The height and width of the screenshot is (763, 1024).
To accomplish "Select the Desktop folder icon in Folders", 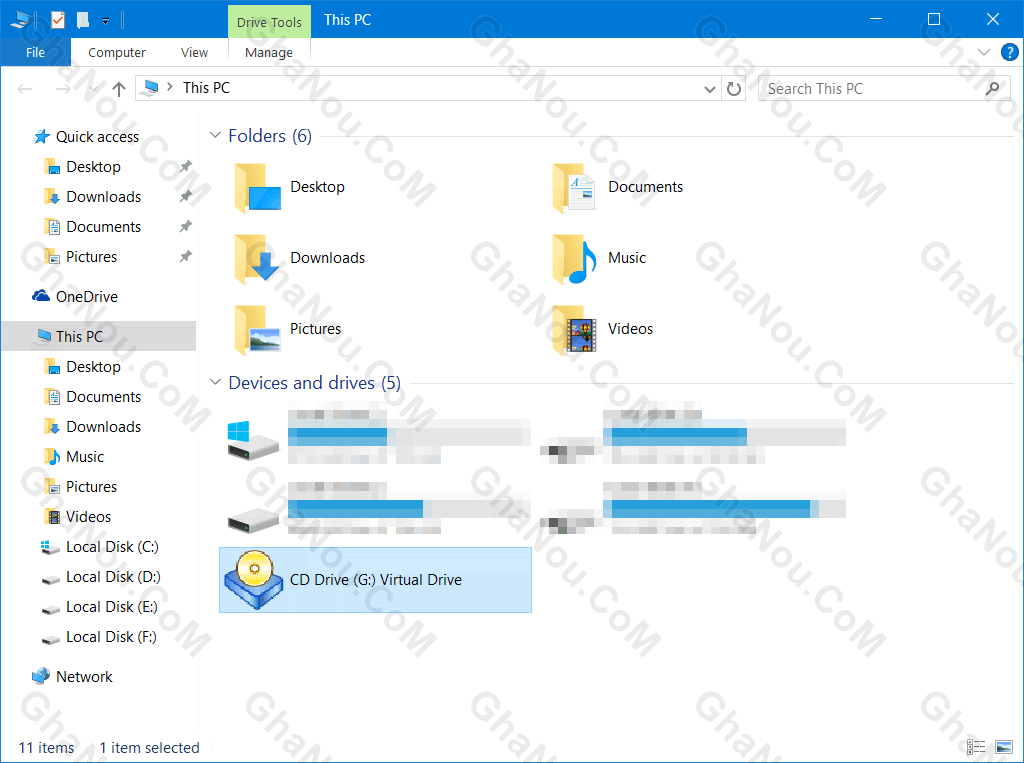I will [x=257, y=188].
